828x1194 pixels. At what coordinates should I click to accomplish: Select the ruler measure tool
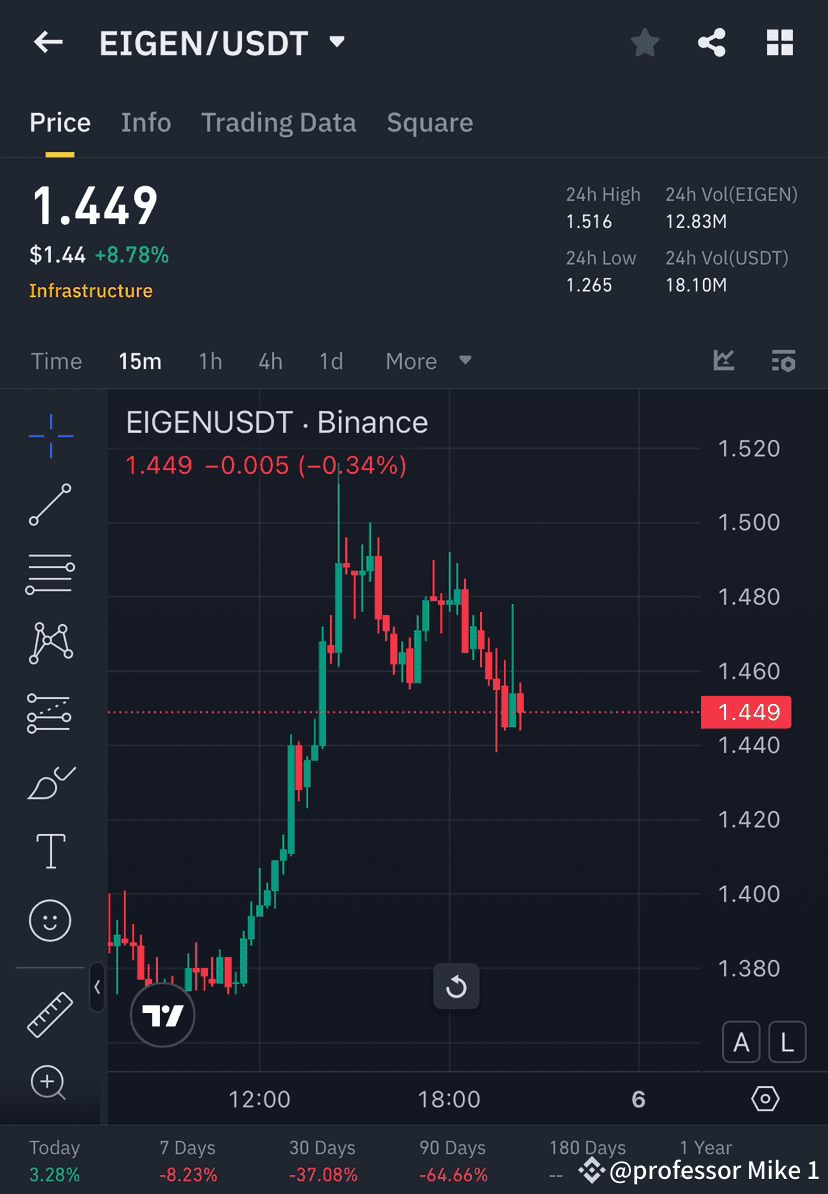pos(50,1013)
